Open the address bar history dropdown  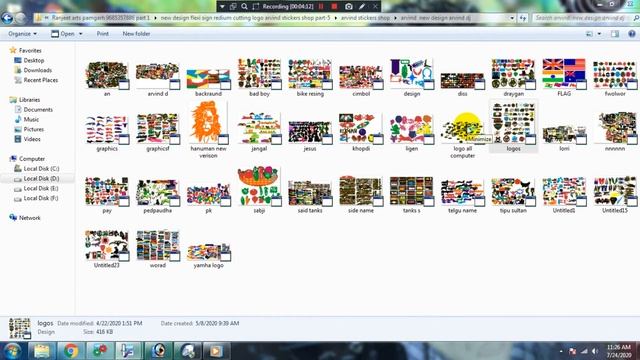coord(512,18)
